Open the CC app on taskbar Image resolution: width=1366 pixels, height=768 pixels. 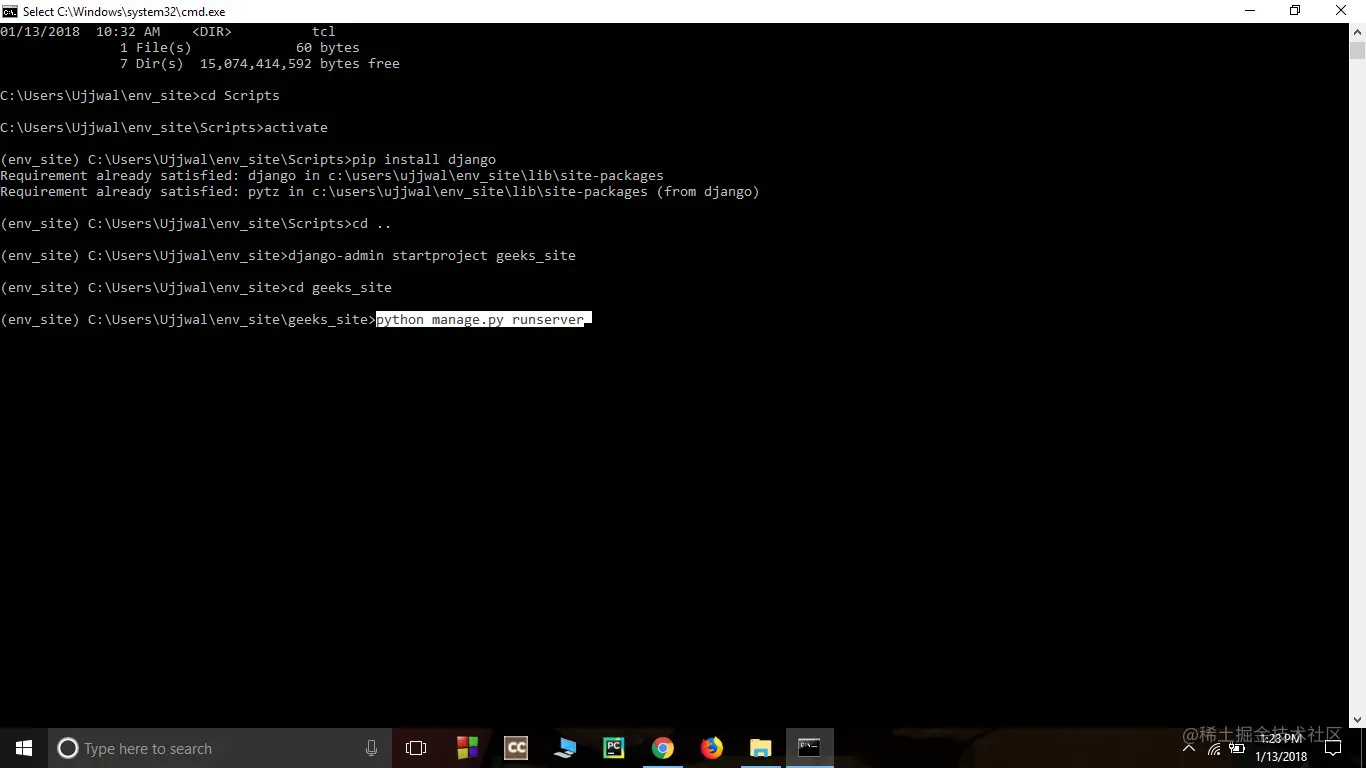516,748
